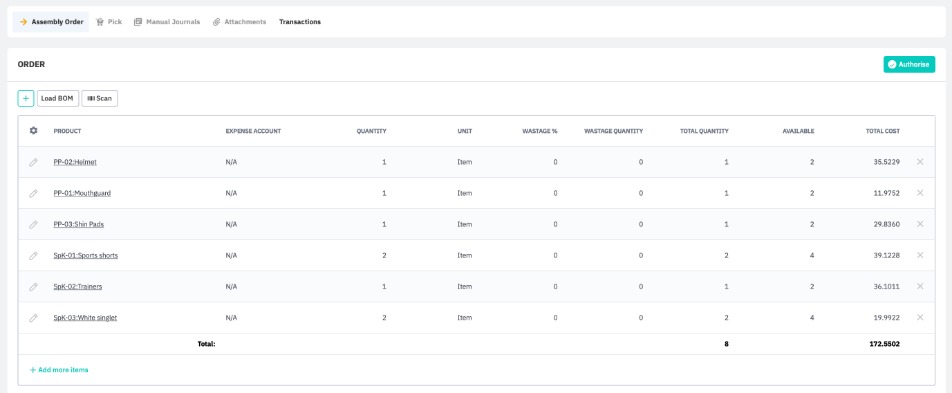Open the Manual Journals tab

[x=167, y=22]
